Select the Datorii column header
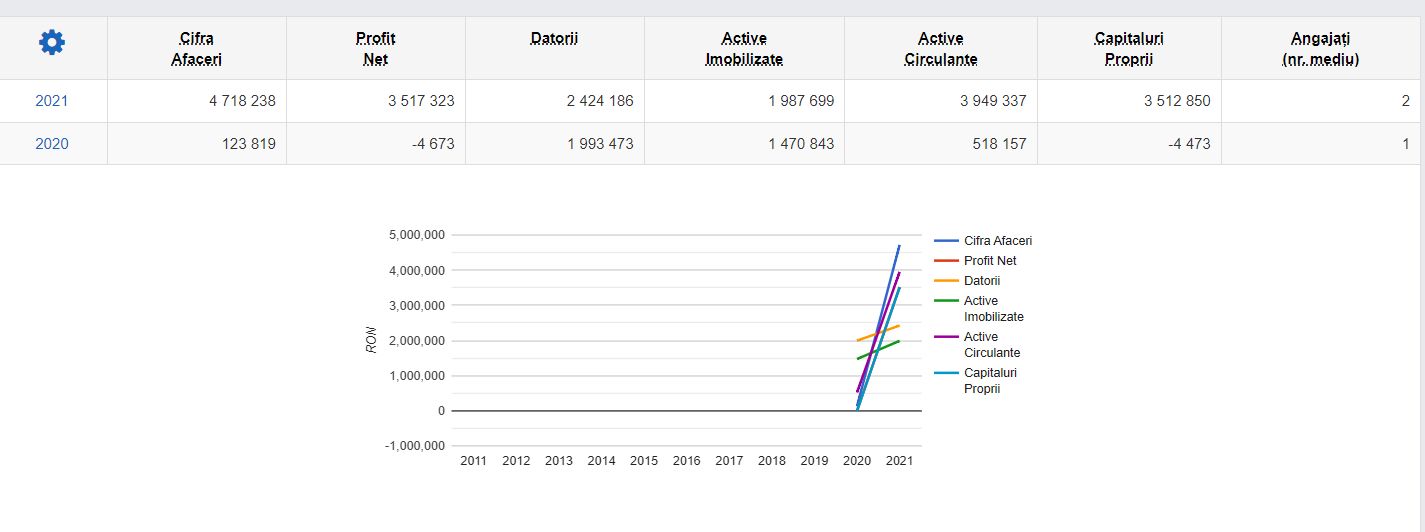This screenshot has width=1425, height=532. [554, 39]
